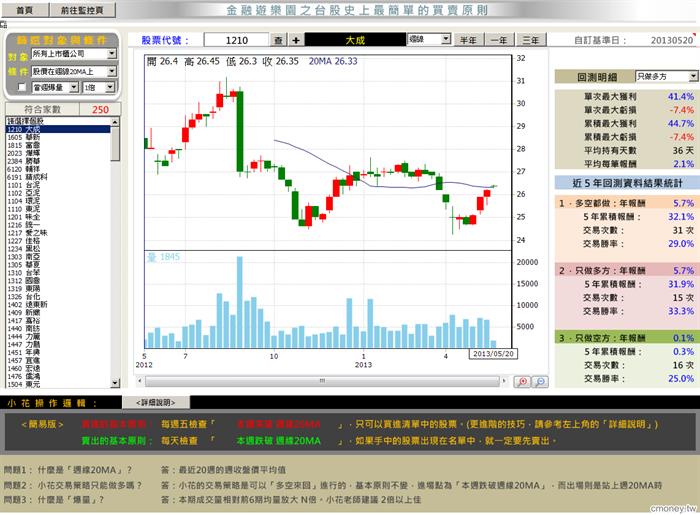Click the stock code input field showing 1210
The width and height of the screenshot is (700, 515).
pos(237,40)
